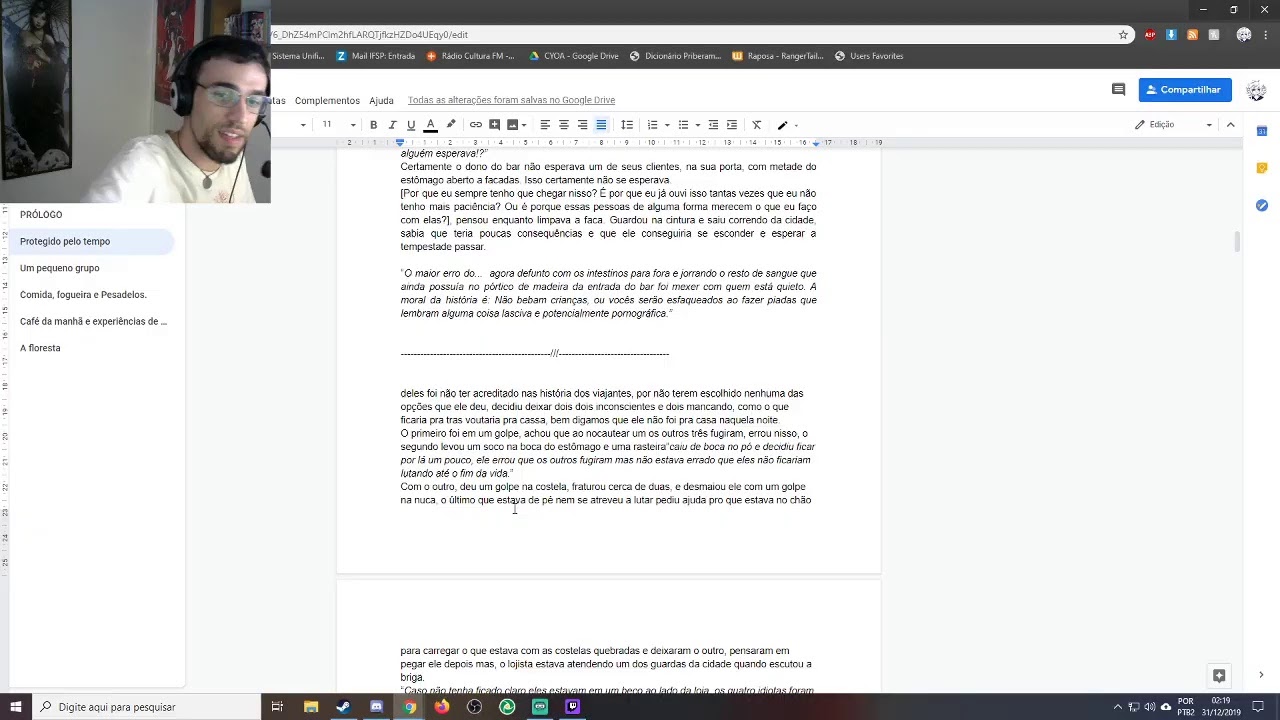
Task: Click the Explore button at the bottom right
Action: (x=1218, y=675)
